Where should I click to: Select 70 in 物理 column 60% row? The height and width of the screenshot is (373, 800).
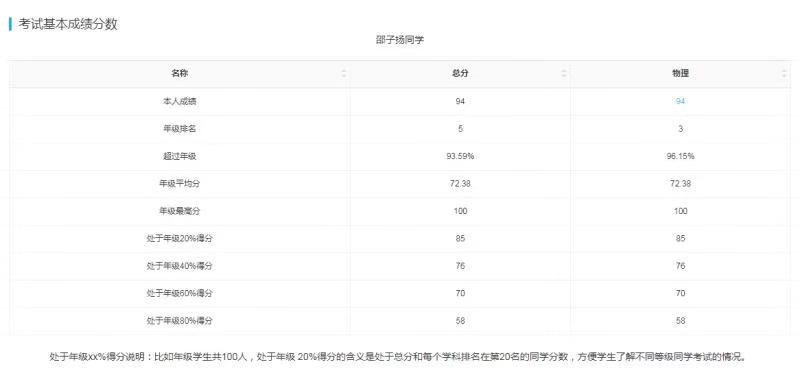[x=680, y=293]
